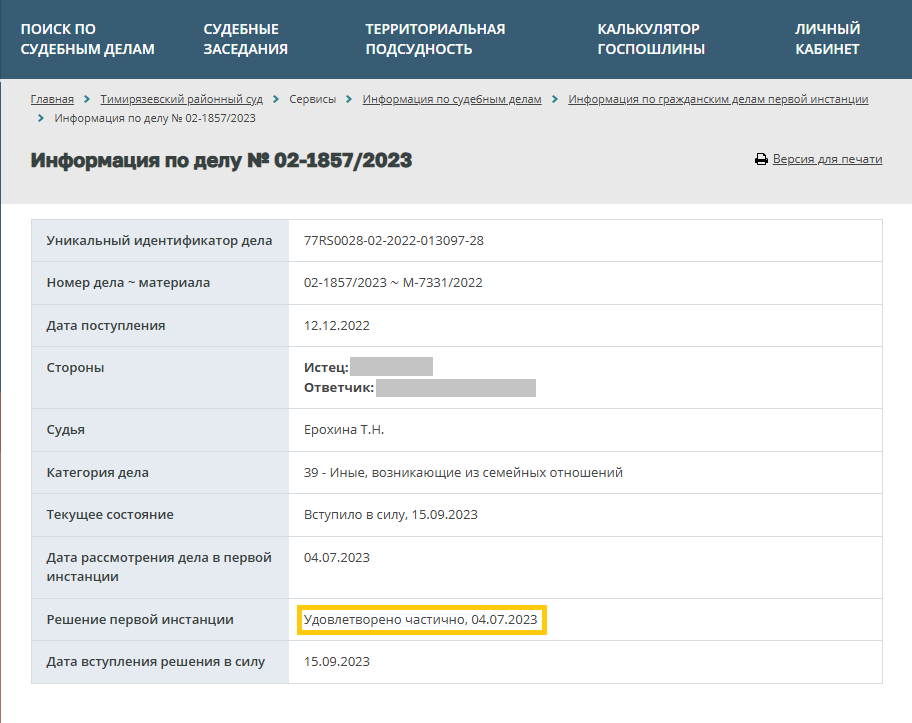Go to Судебные заседания section
The image size is (912, 723).
(245, 39)
